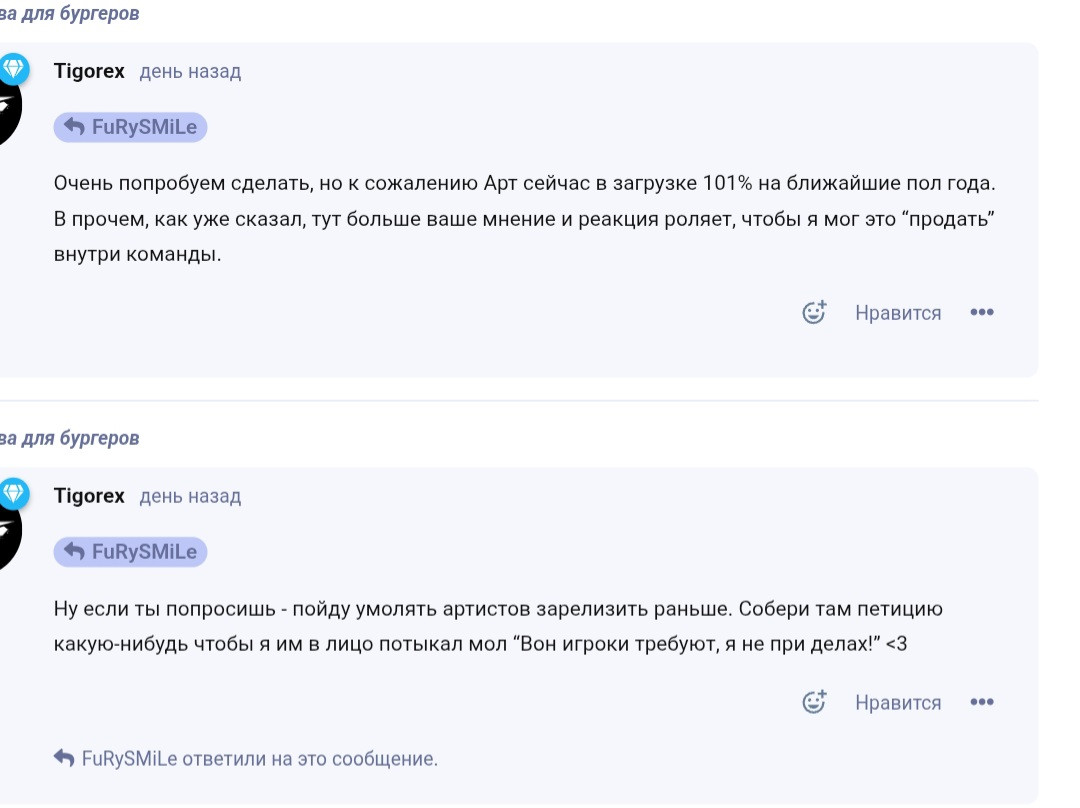Open first comment's 'день назад' timestamp

tap(190, 72)
